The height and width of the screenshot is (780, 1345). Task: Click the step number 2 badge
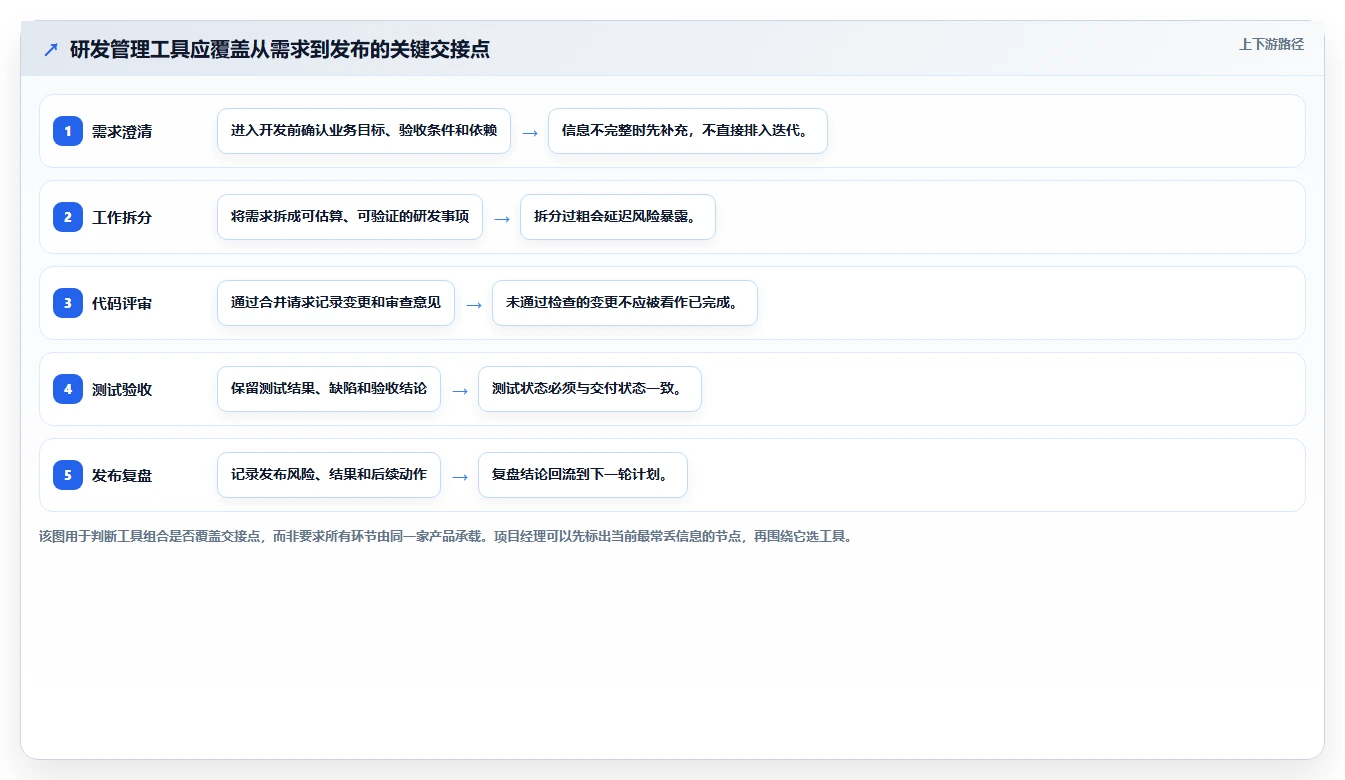coord(68,217)
